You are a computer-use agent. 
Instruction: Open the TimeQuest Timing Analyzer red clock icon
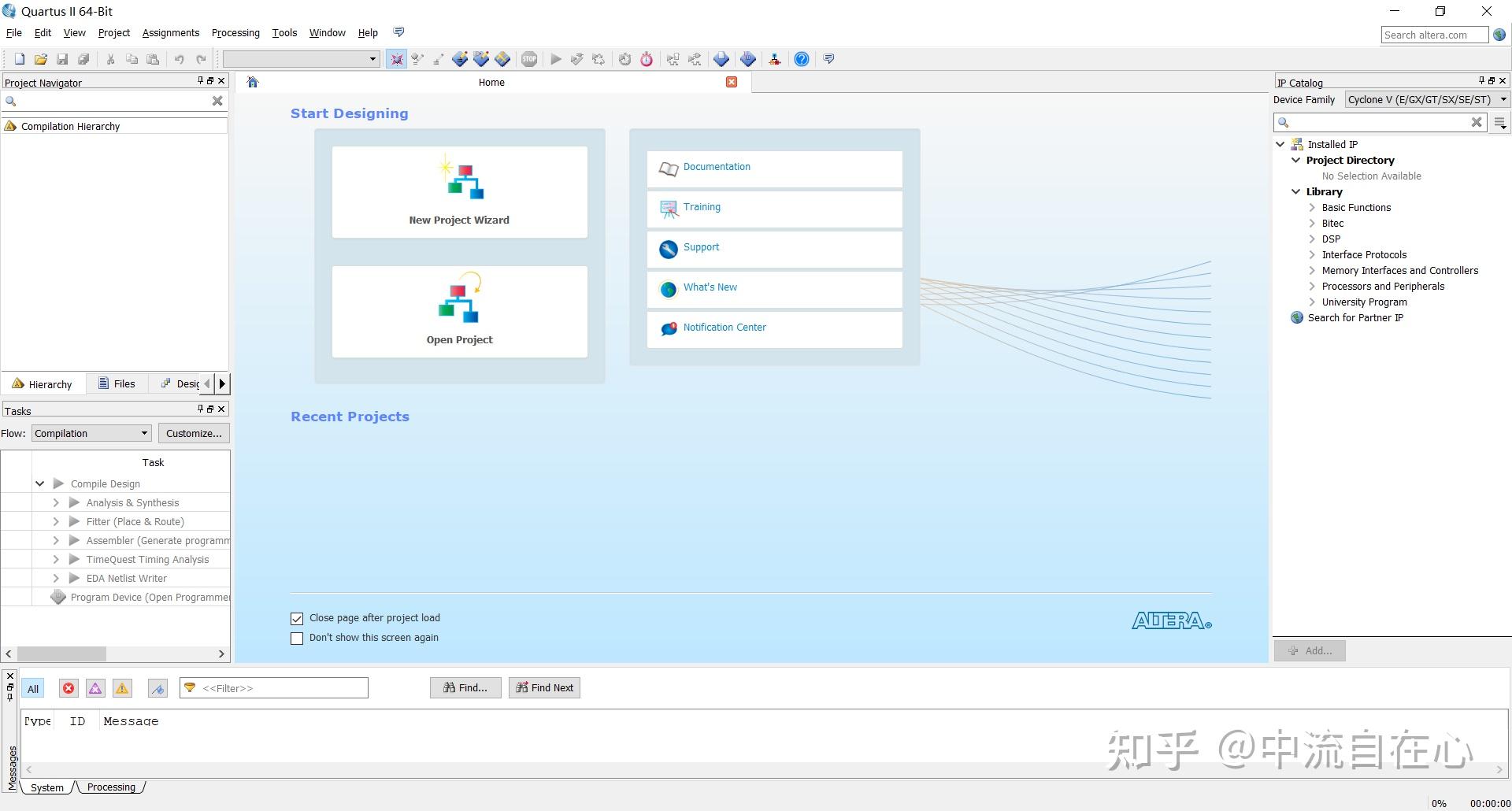(x=647, y=59)
